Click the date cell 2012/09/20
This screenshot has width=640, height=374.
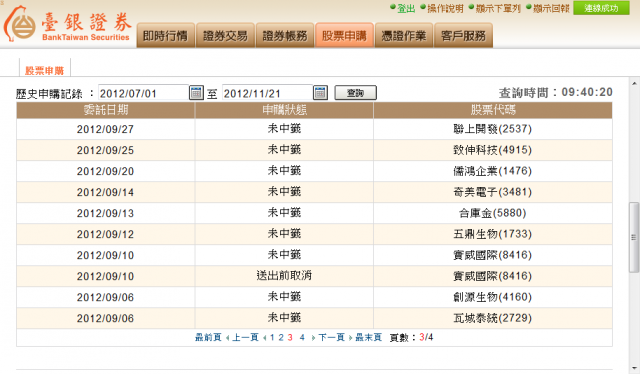pyautogui.click(x=105, y=171)
